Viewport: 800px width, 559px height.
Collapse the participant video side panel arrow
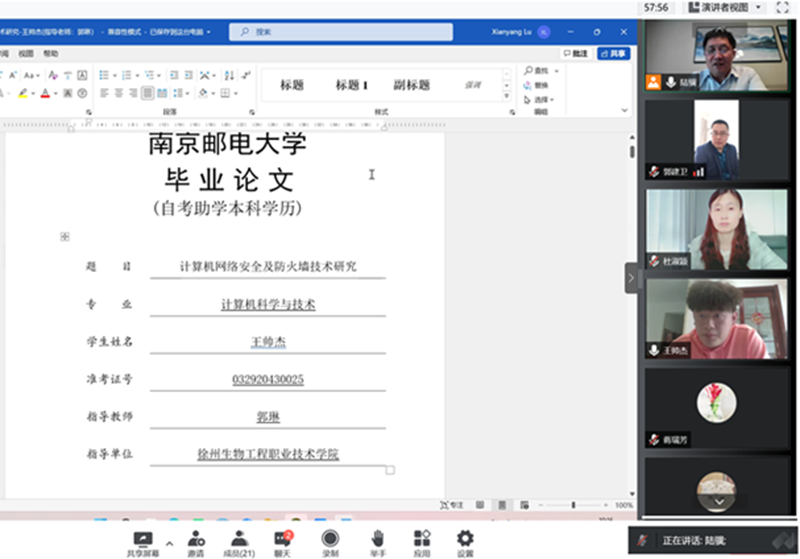click(x=631, y=277)
